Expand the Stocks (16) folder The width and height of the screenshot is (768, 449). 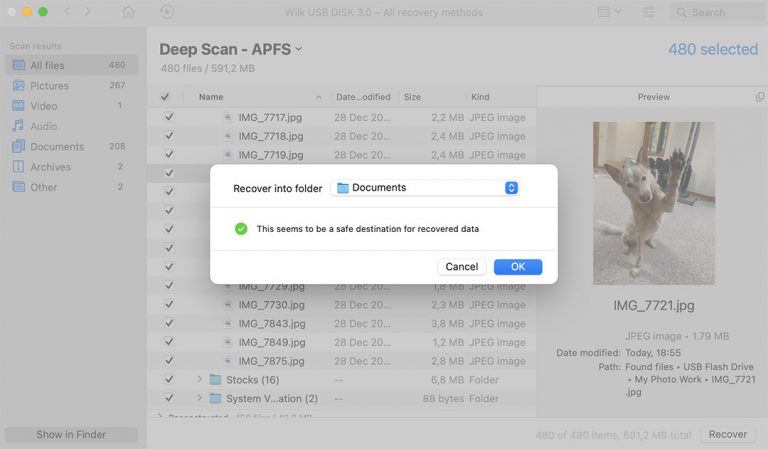coord(199,380)
